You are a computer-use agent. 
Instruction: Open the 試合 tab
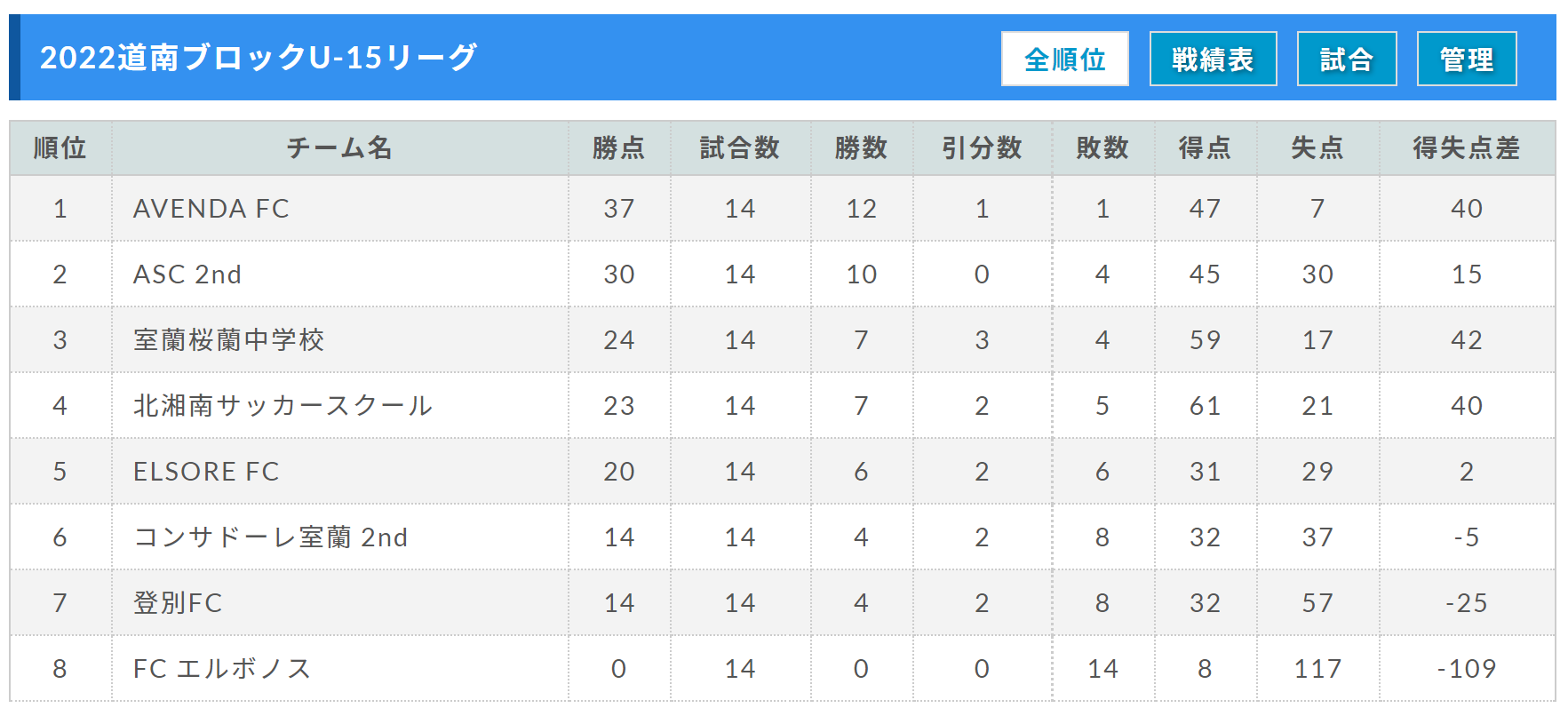tap(1347, 59)
